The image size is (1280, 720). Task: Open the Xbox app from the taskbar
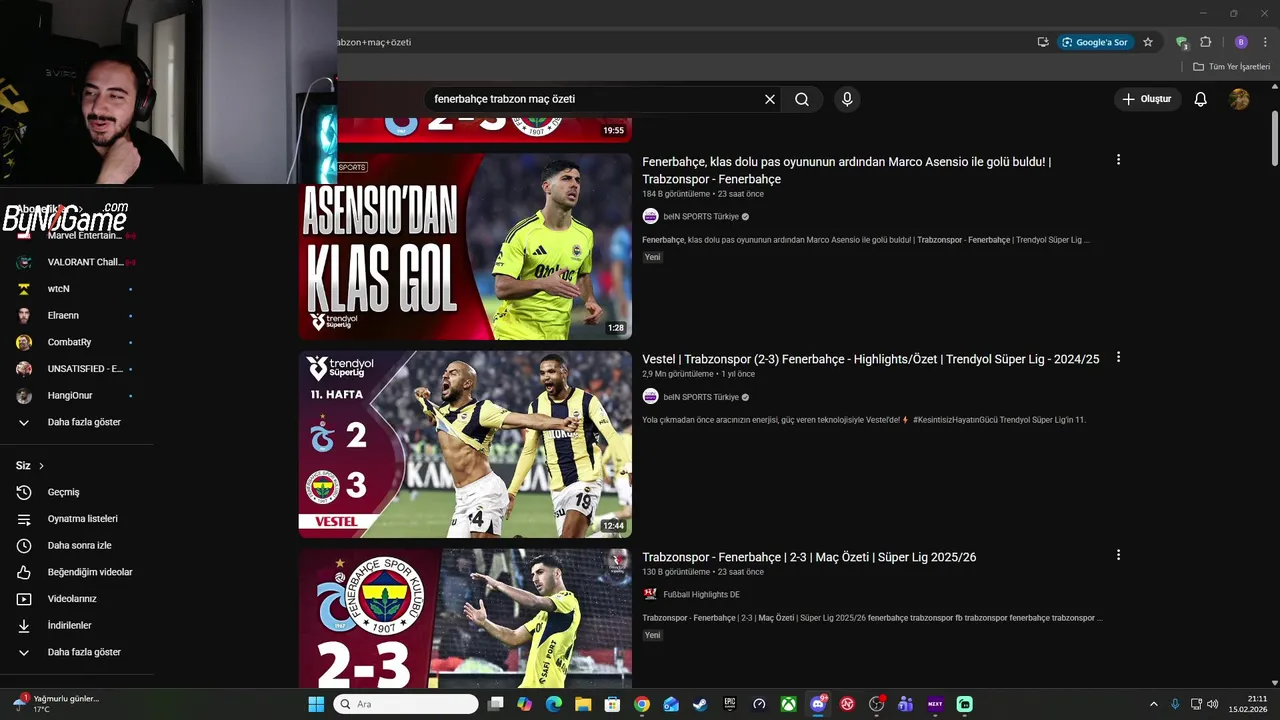[x=789, y=704]
